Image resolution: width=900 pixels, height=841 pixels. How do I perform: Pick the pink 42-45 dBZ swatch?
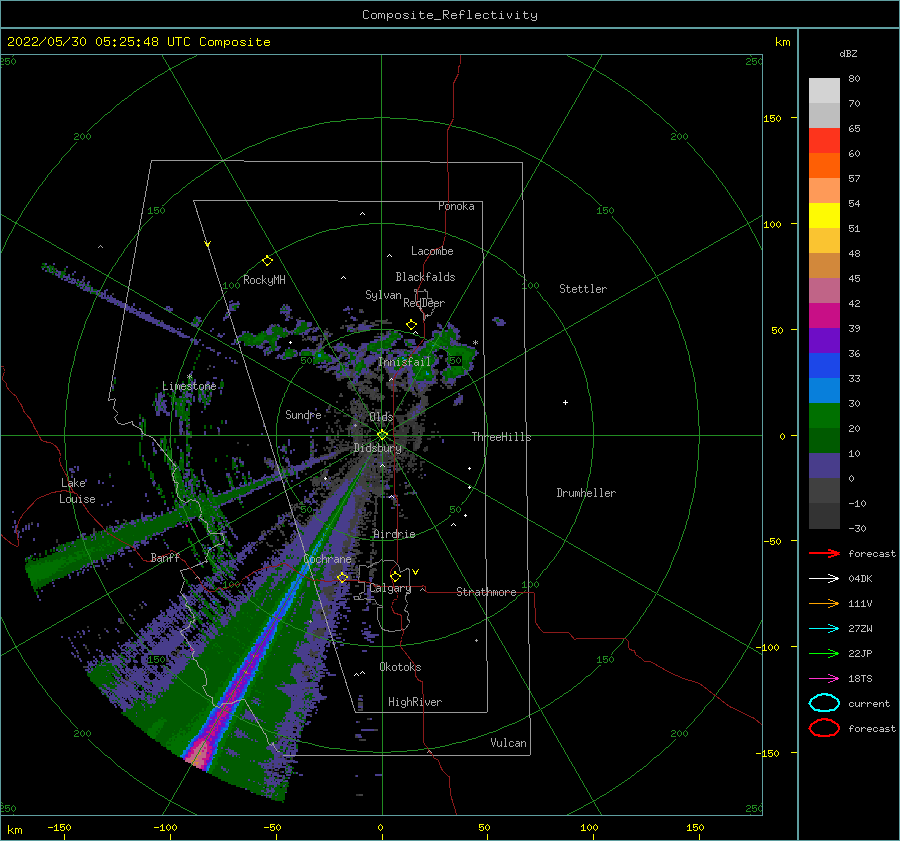tap(824, 290)
